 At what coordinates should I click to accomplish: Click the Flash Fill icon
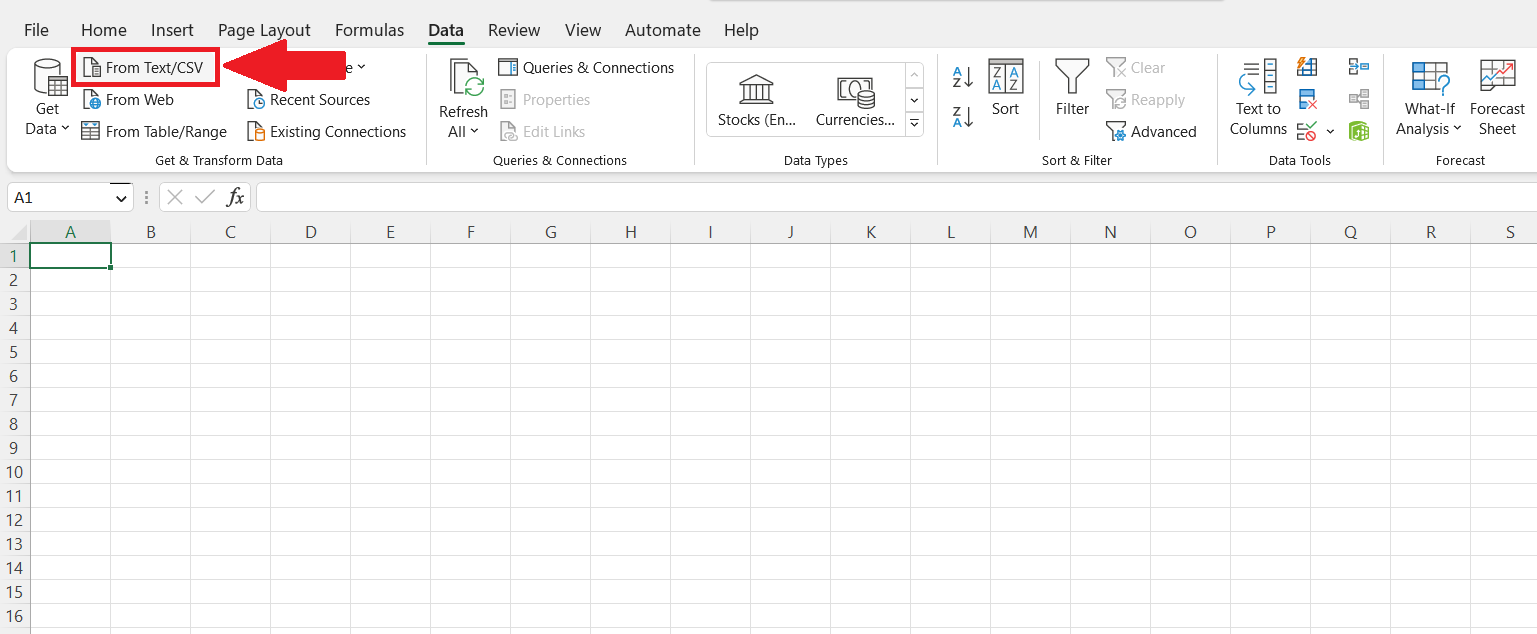[1306, 67]
